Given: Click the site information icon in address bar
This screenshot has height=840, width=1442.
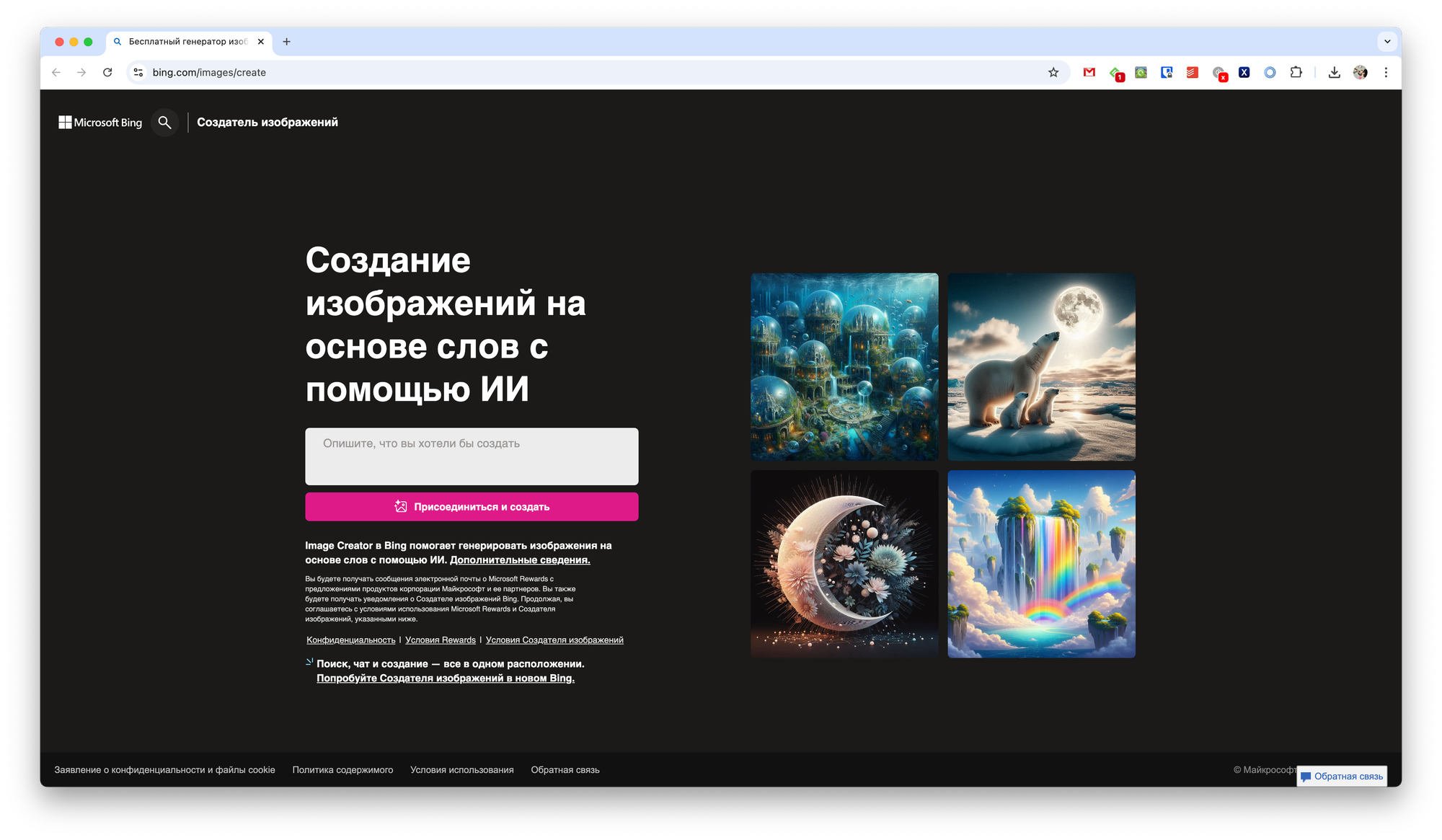Looking at the screenshot, I should [x=138, y=72].
